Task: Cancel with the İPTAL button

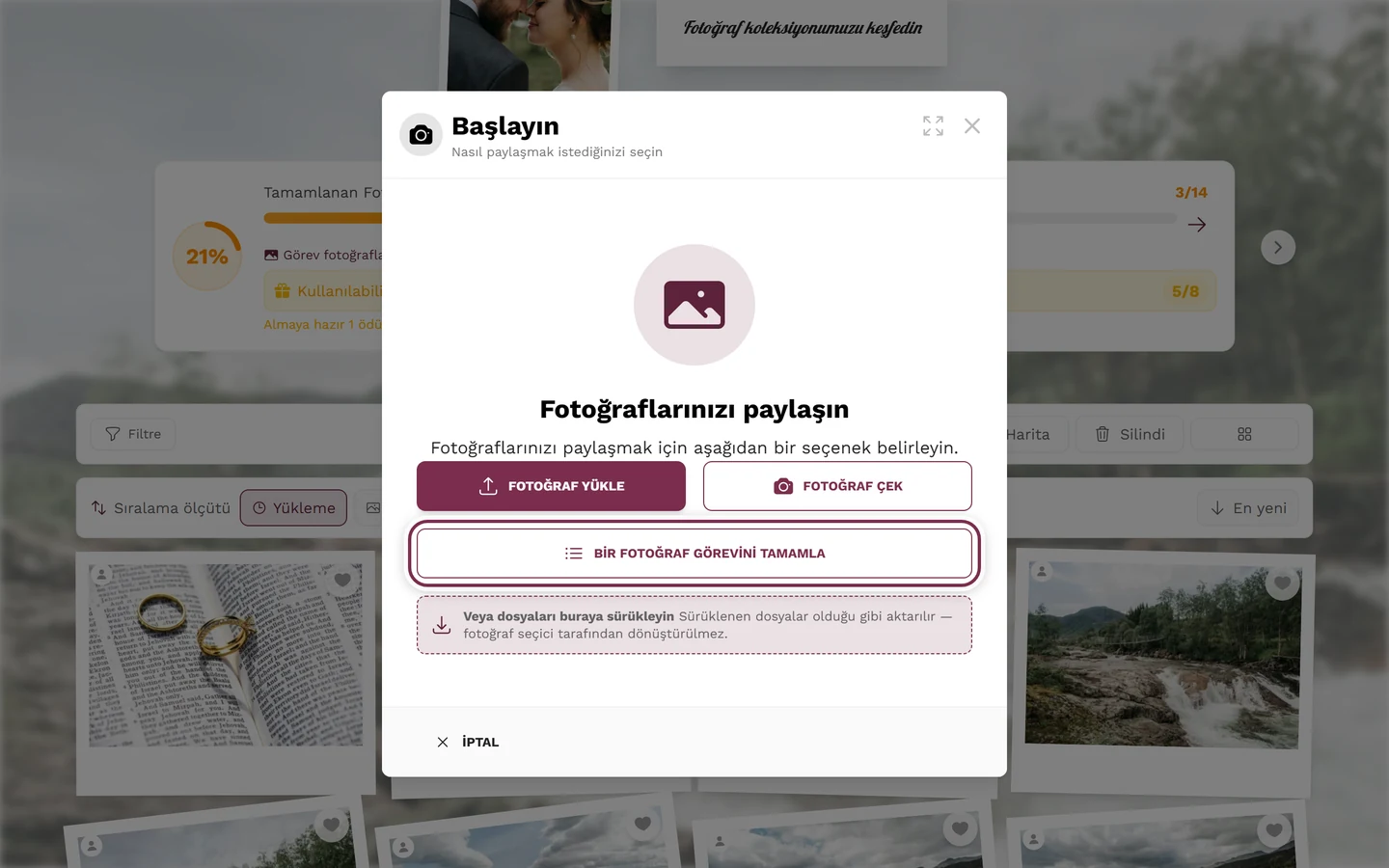Action: [468, 742]
